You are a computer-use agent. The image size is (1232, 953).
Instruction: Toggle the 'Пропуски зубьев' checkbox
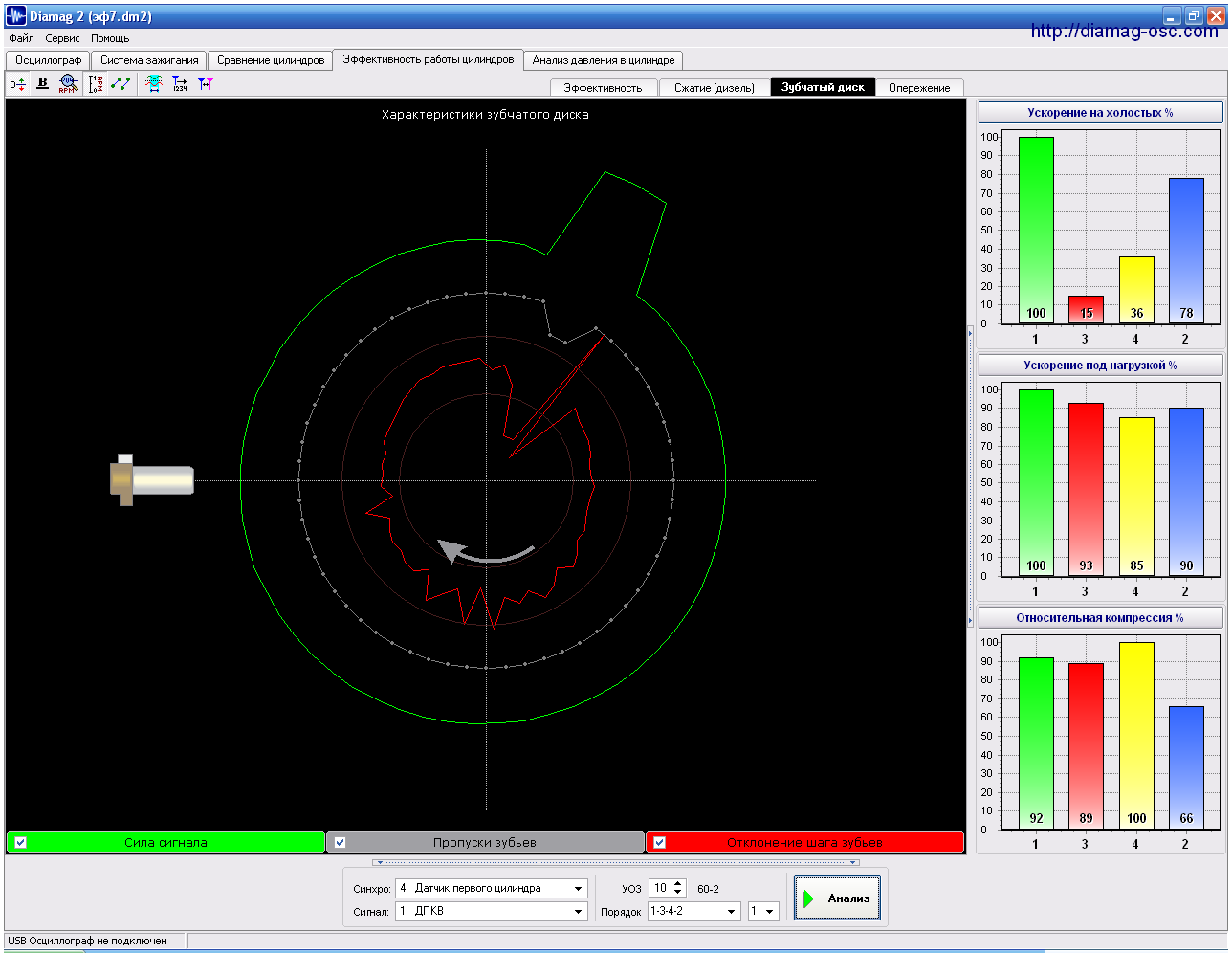pos(341,843)
